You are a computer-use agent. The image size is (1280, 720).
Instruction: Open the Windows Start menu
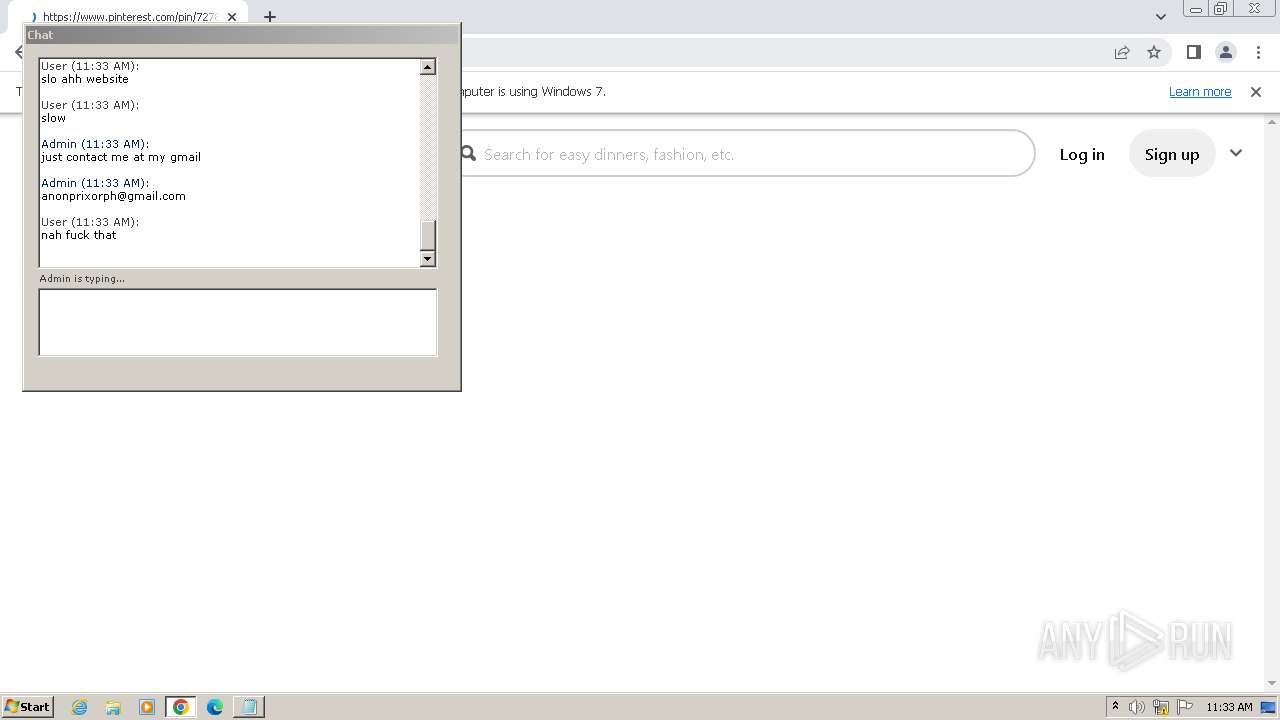(x=28, y=706)
